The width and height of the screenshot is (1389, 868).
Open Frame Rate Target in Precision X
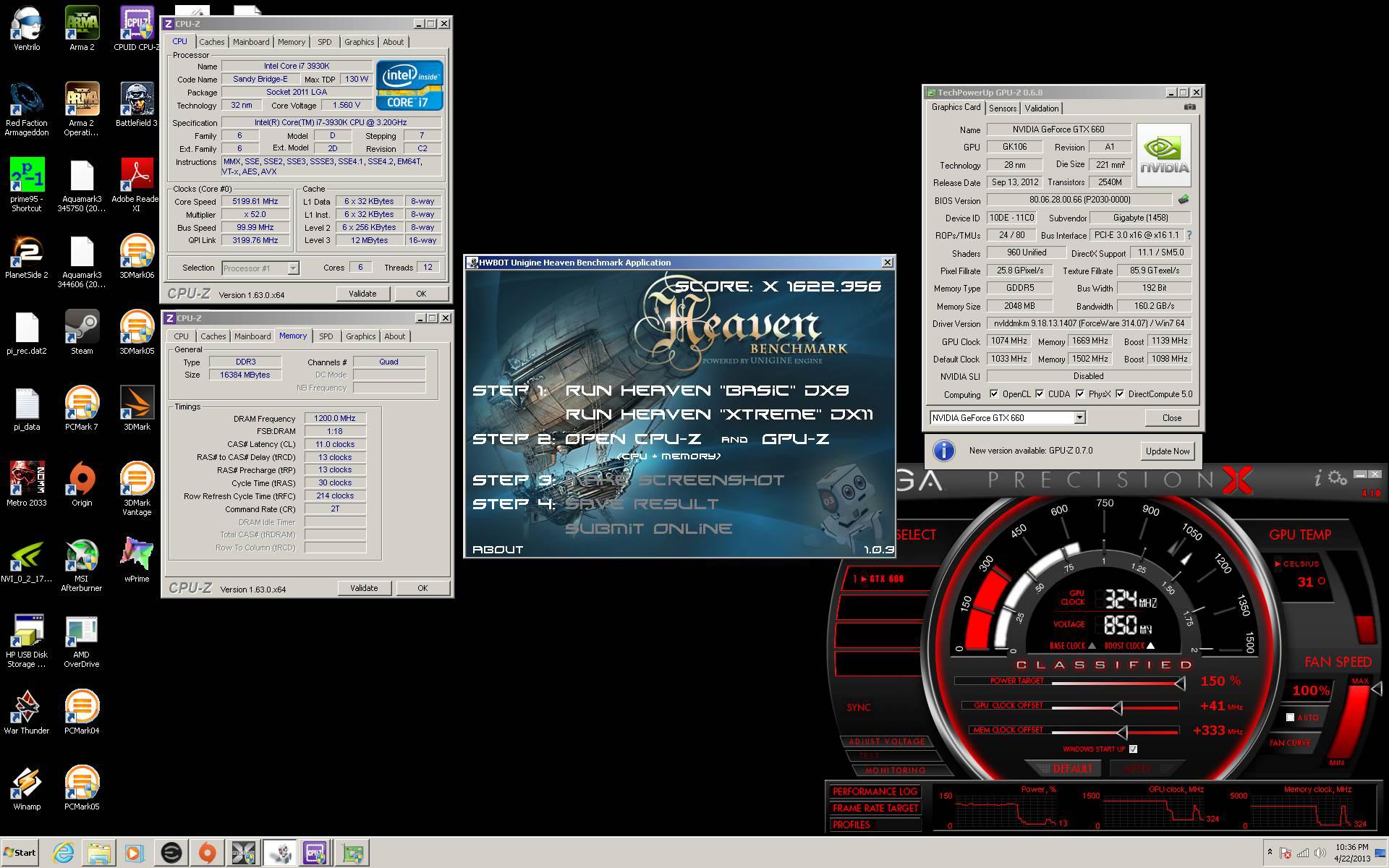coord(875,808)
